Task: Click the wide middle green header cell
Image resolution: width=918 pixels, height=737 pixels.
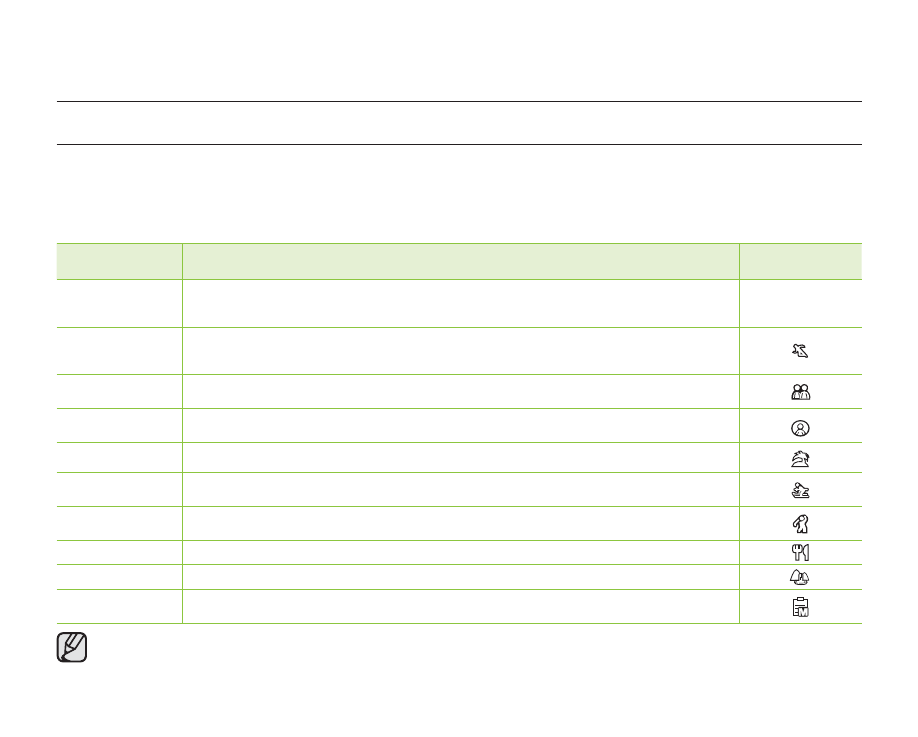Action: tap(460, 261)
